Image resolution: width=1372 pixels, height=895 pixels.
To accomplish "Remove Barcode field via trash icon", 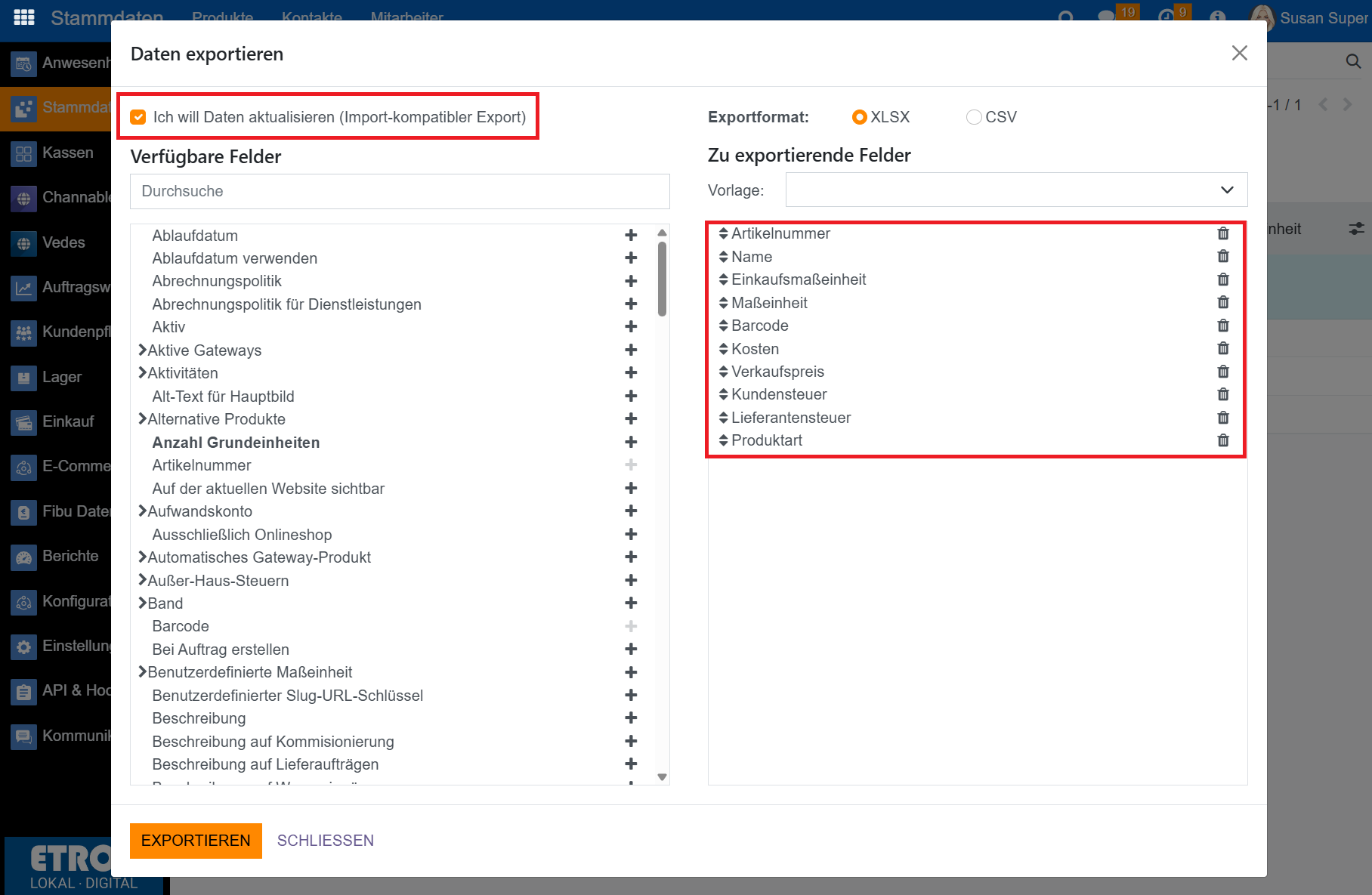I will 1223,326.
